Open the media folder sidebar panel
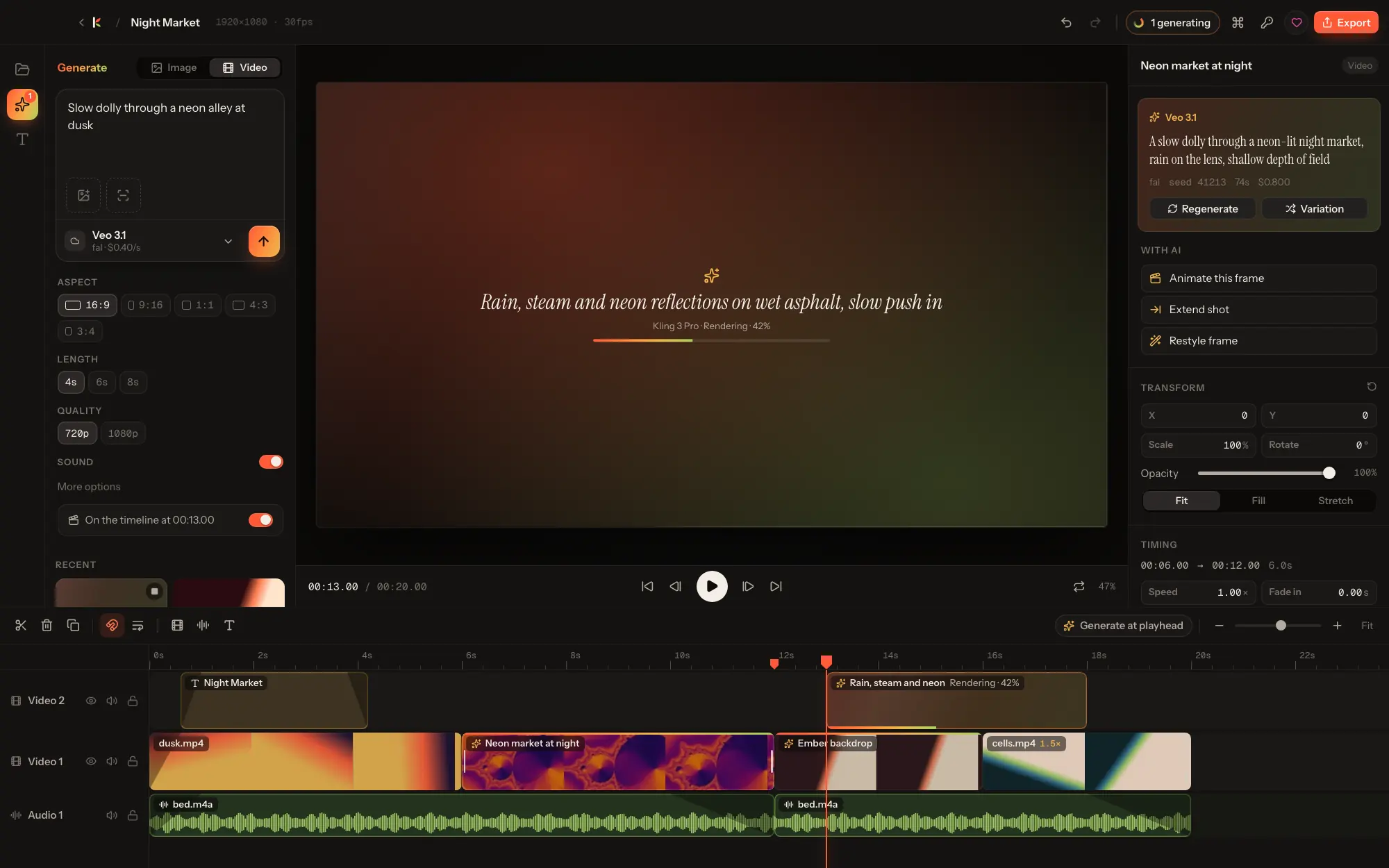 point(22,69)
